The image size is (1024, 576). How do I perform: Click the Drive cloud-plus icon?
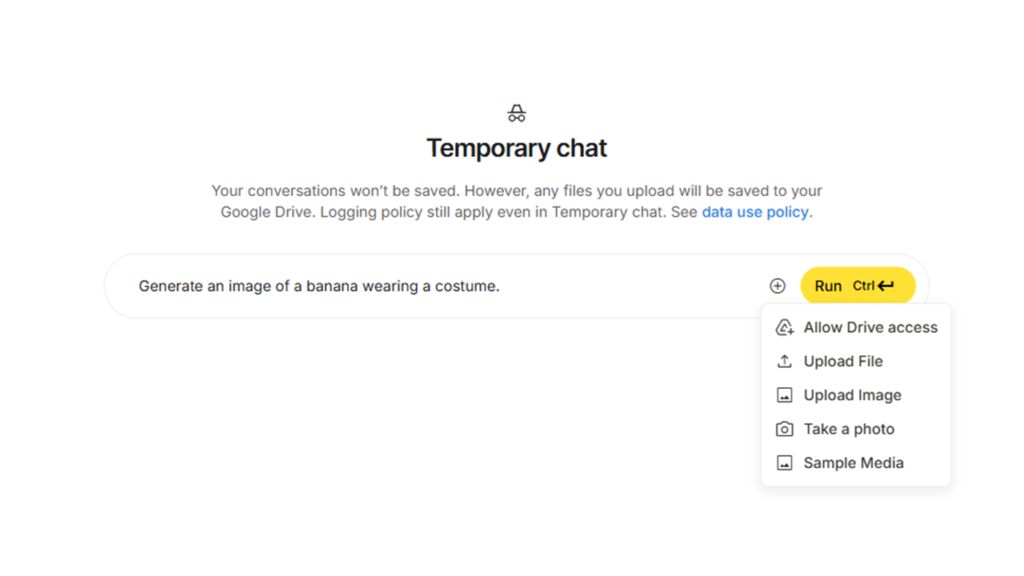pos(784,327)
